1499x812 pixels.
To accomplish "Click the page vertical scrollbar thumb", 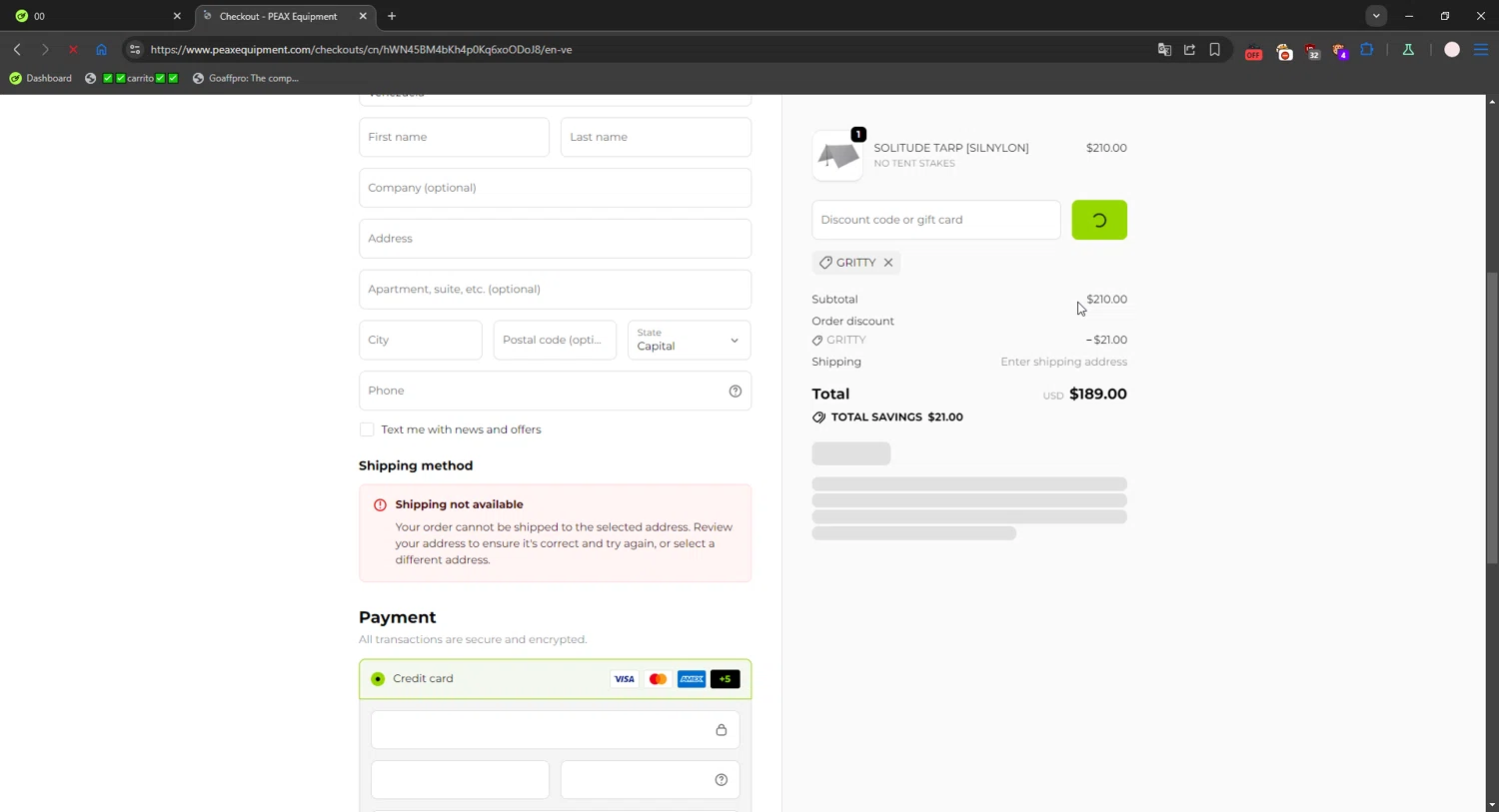I will point(1492,417).
